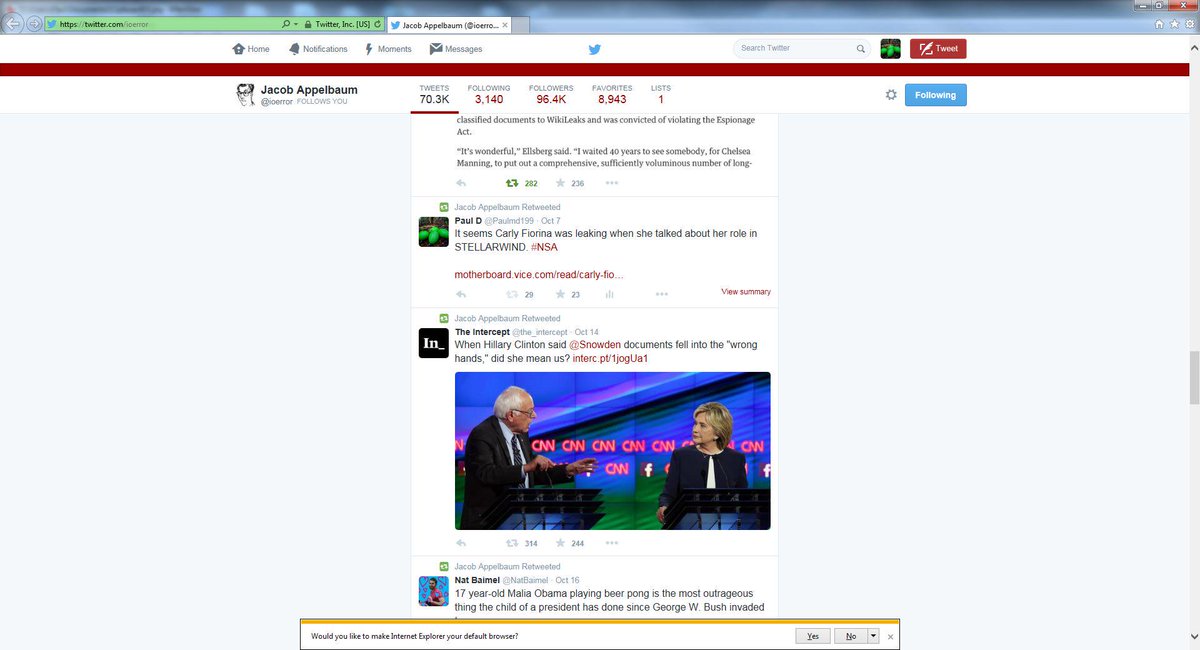Open the interc.pt/1jogUa1 link
1200x650 pixels.
(611, 358)
